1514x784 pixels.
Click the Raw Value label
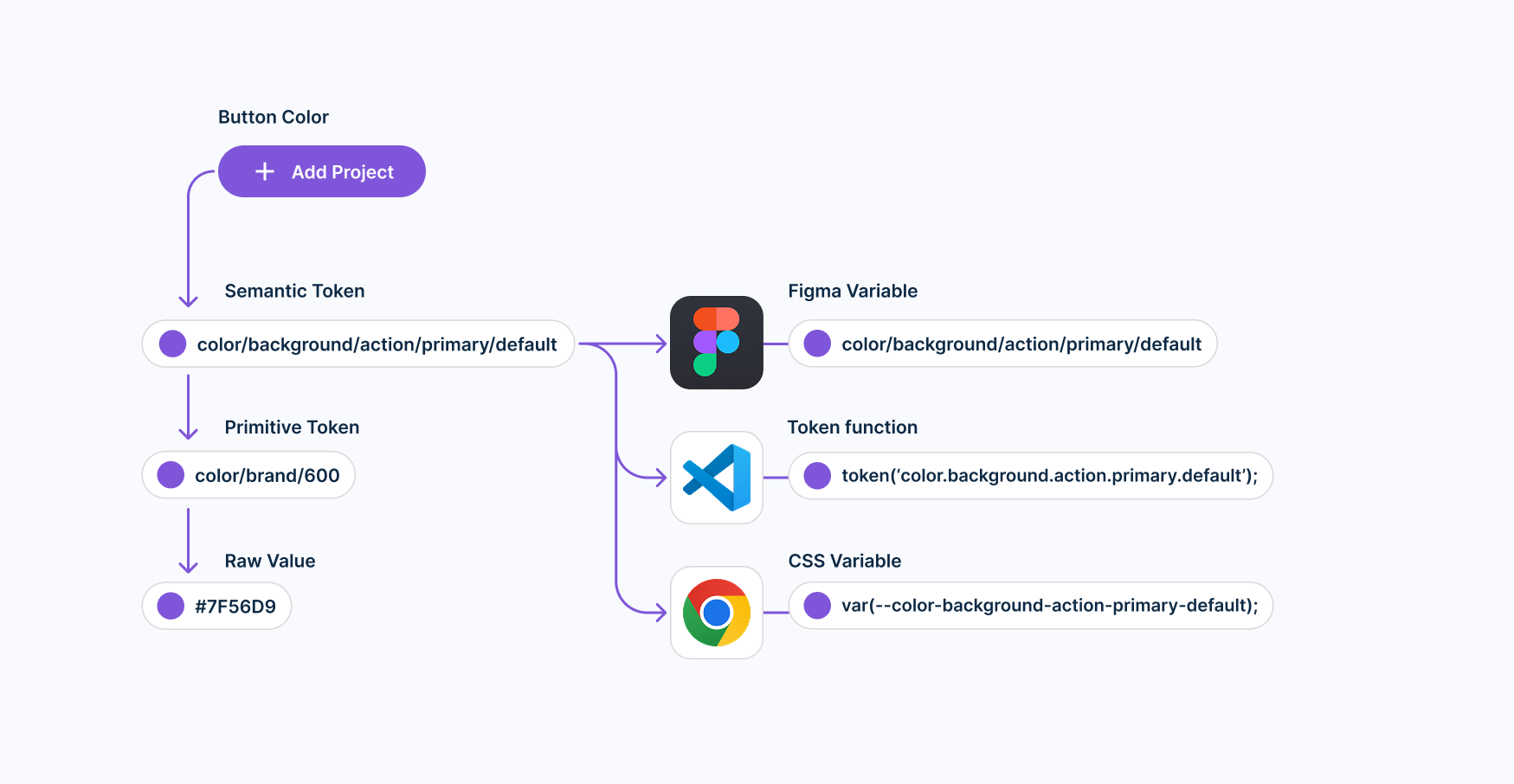[270, 561]
